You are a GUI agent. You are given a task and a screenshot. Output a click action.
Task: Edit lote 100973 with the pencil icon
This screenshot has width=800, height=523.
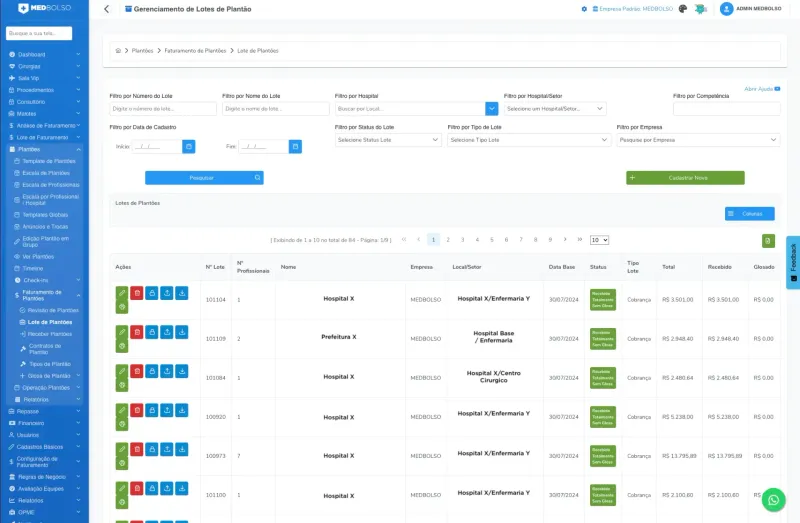[122, 449]
